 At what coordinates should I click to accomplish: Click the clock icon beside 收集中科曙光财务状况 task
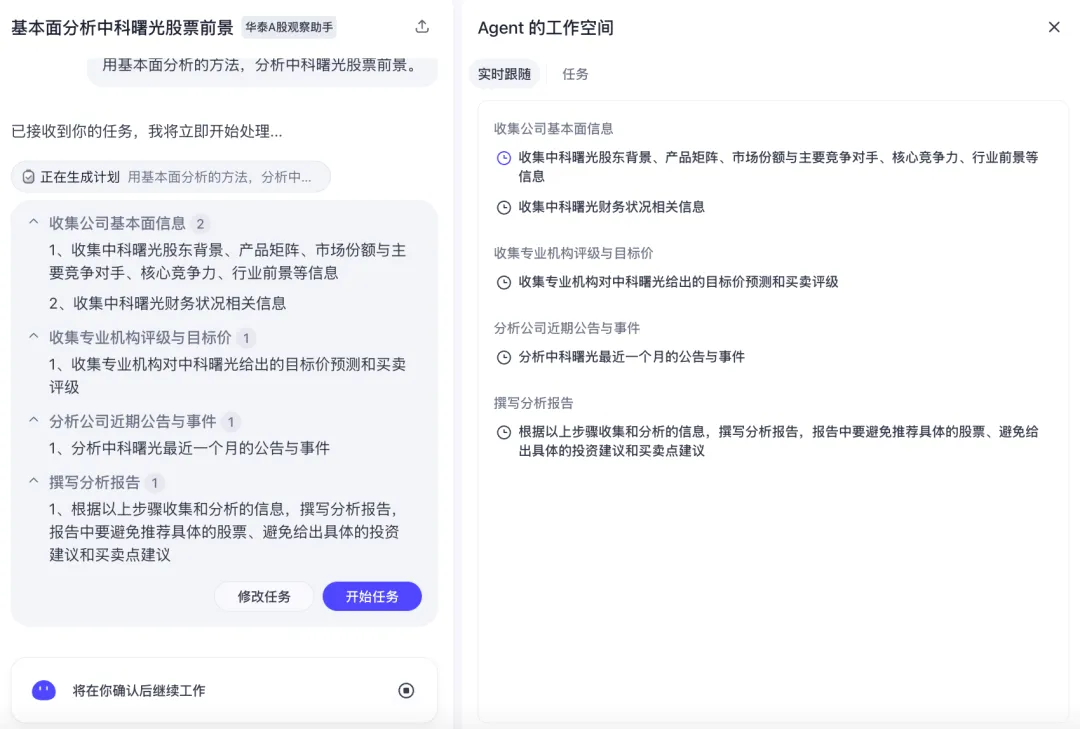tap(502, 207)
